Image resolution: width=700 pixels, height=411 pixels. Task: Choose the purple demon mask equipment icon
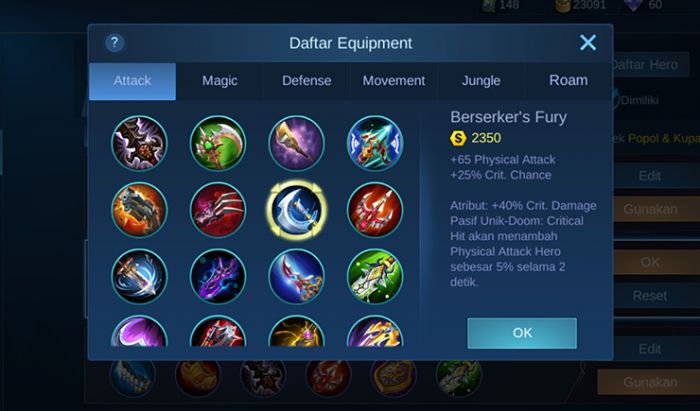[x=218, y=277]
